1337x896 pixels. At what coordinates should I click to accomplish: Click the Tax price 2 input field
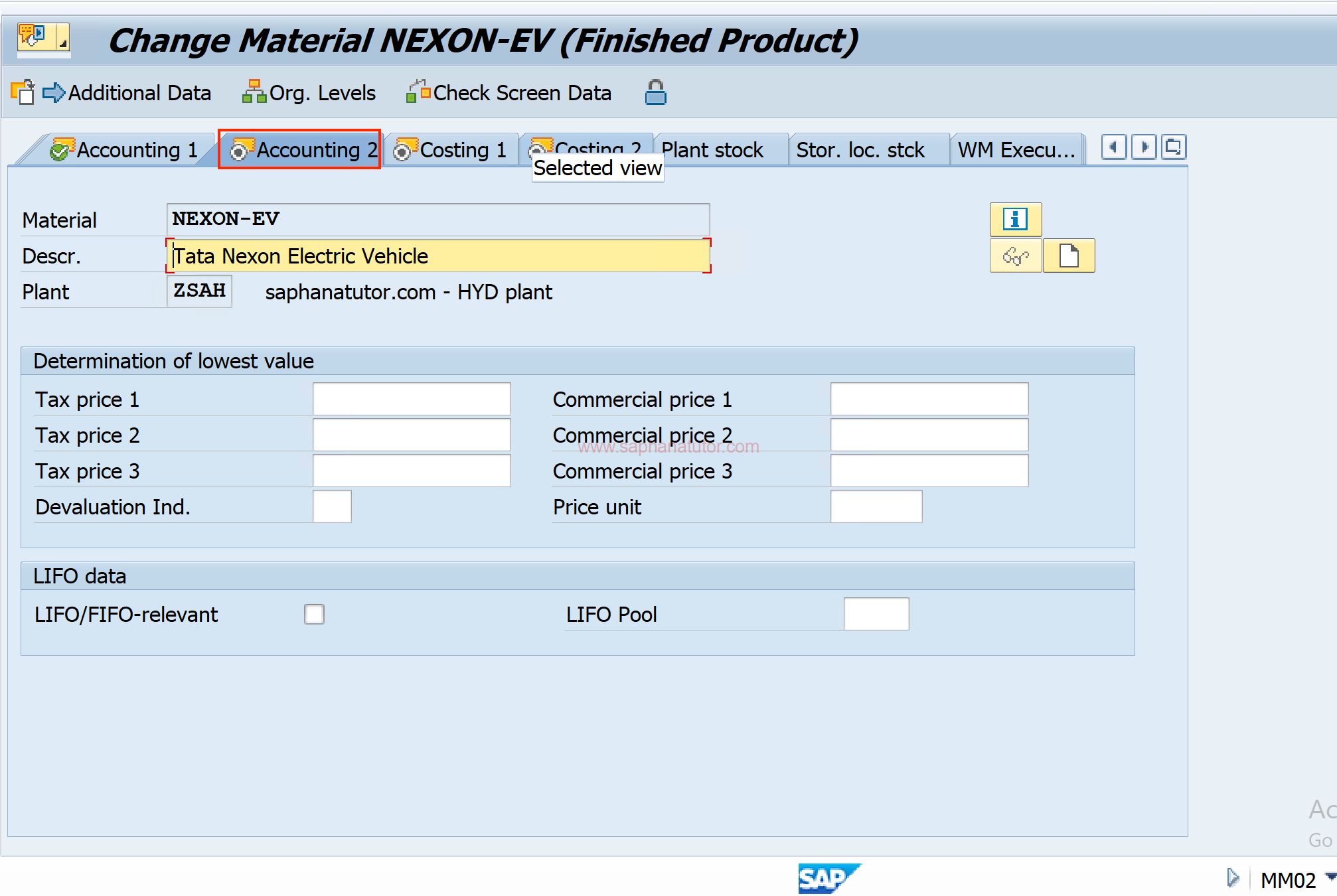[x=412, y=435]
